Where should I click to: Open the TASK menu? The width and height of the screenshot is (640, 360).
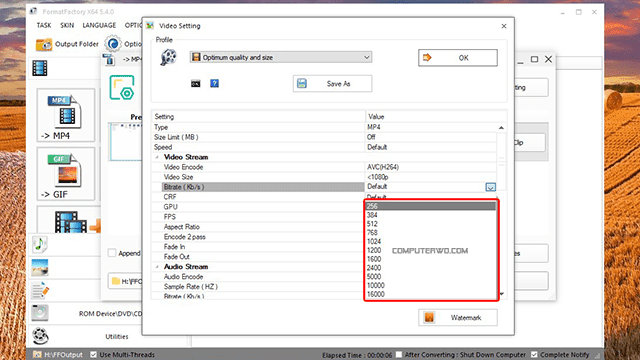(44, 25)
